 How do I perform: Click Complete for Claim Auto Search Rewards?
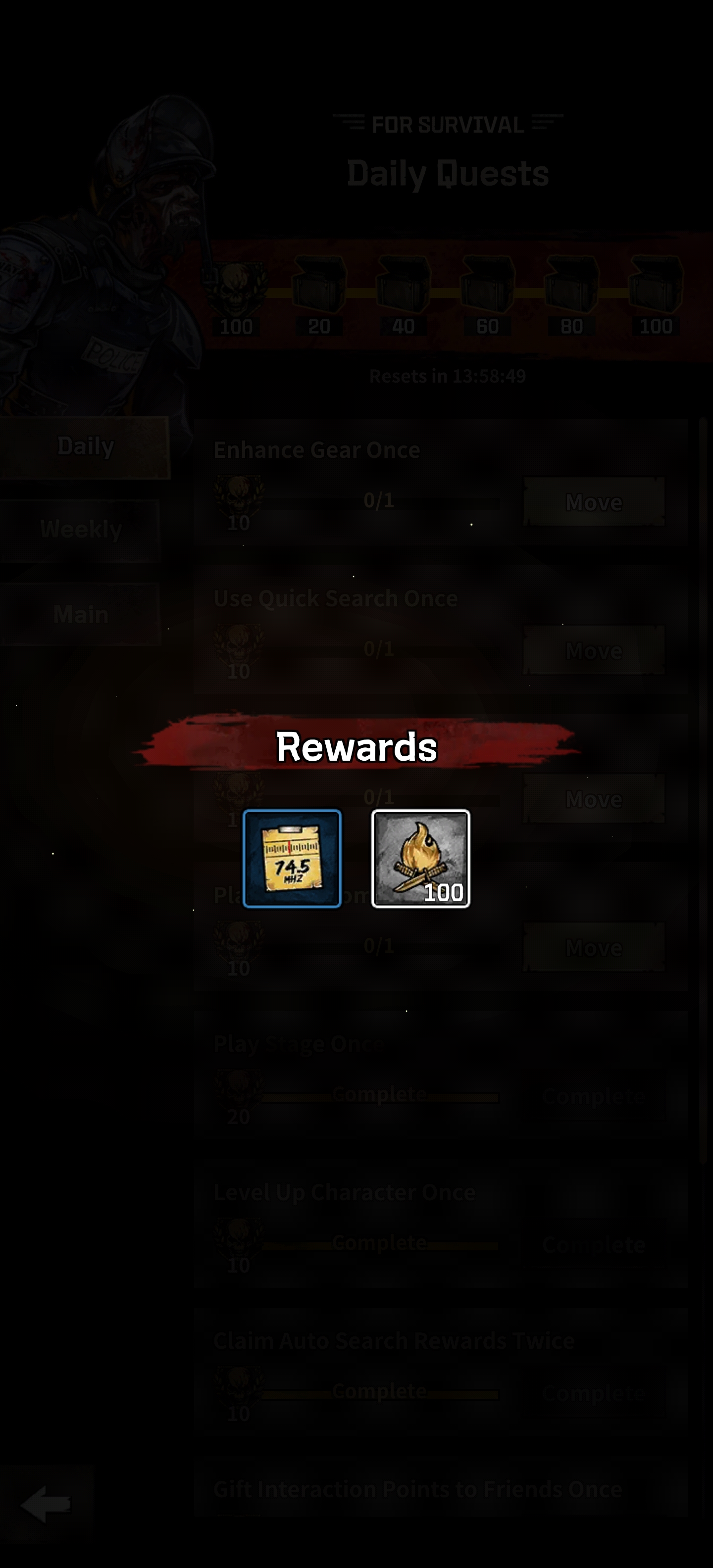pyautogui.click(x=594, y=1393)
